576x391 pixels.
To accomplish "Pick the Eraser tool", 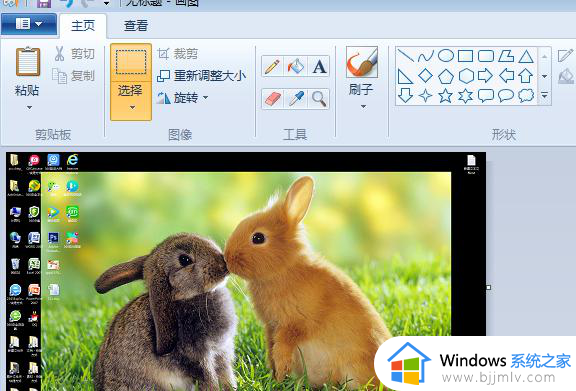I will pos(272,98).
